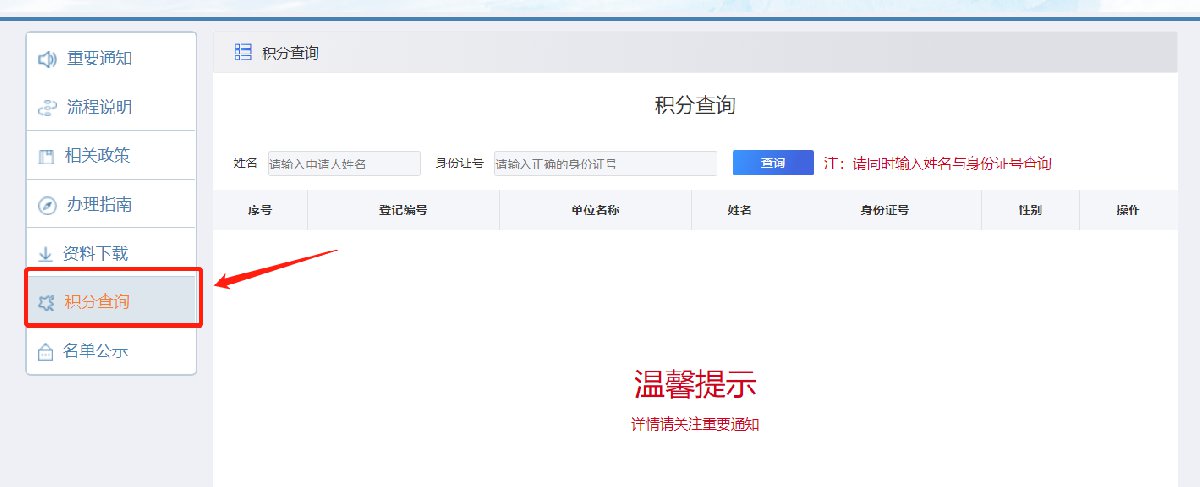
Task: Select 名单公示 in the sidebar
Action: pos(95,350)
